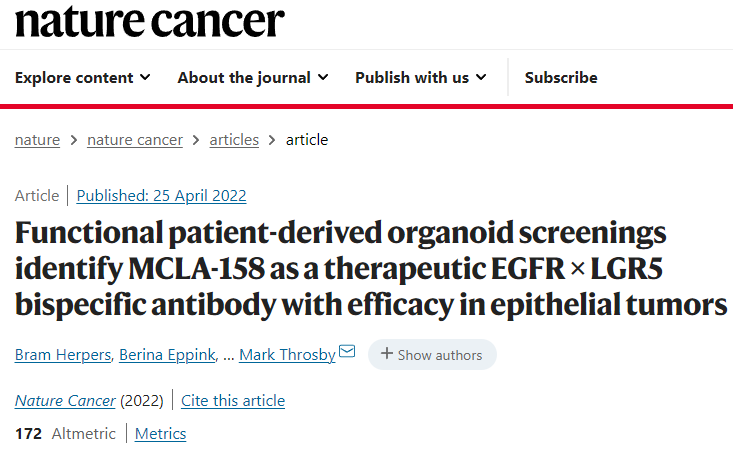Open the About the journal dropdown
The image size is (733, 450).
253,78
